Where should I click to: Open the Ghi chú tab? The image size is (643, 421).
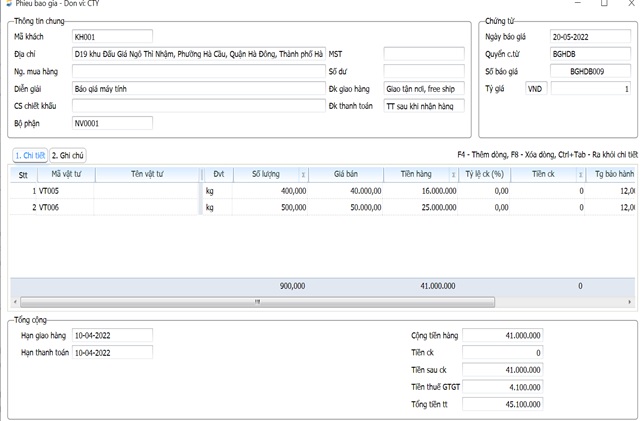68,155
